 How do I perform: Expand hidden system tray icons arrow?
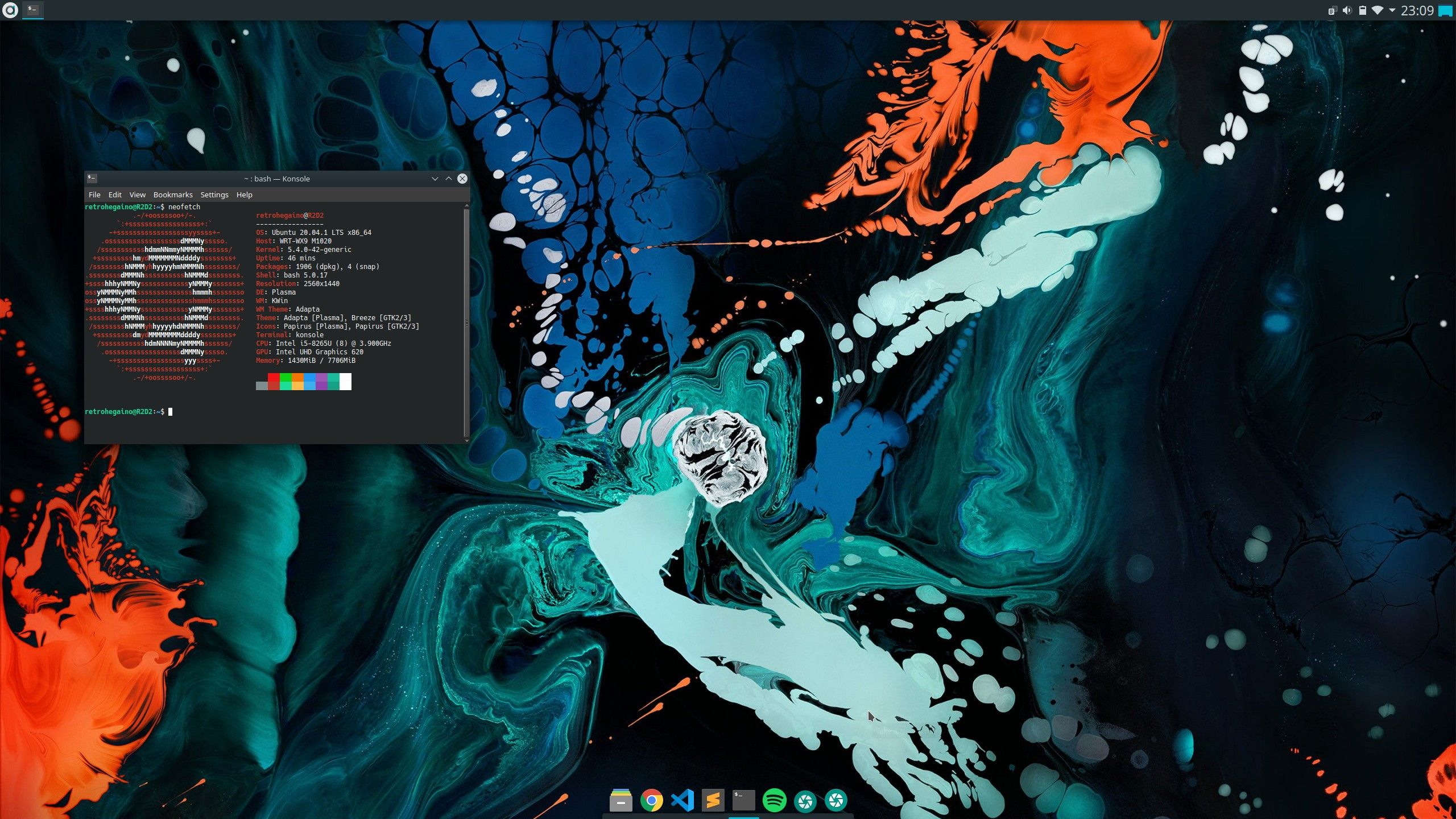tap(1392, 10)
